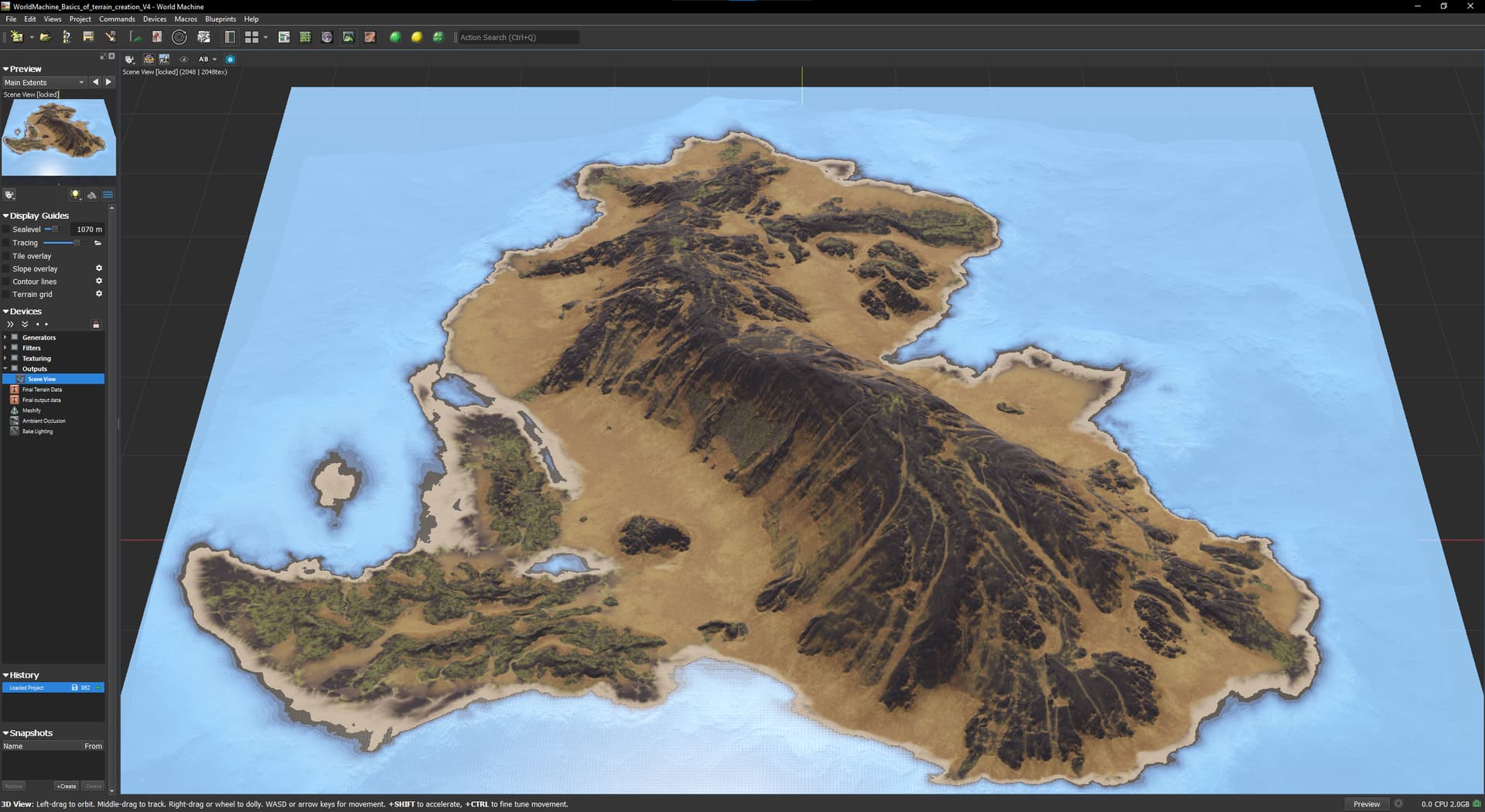Click the Sealevel 1070 m value field
This screenshot has width=1485, height=812.
tap(87, 230)
